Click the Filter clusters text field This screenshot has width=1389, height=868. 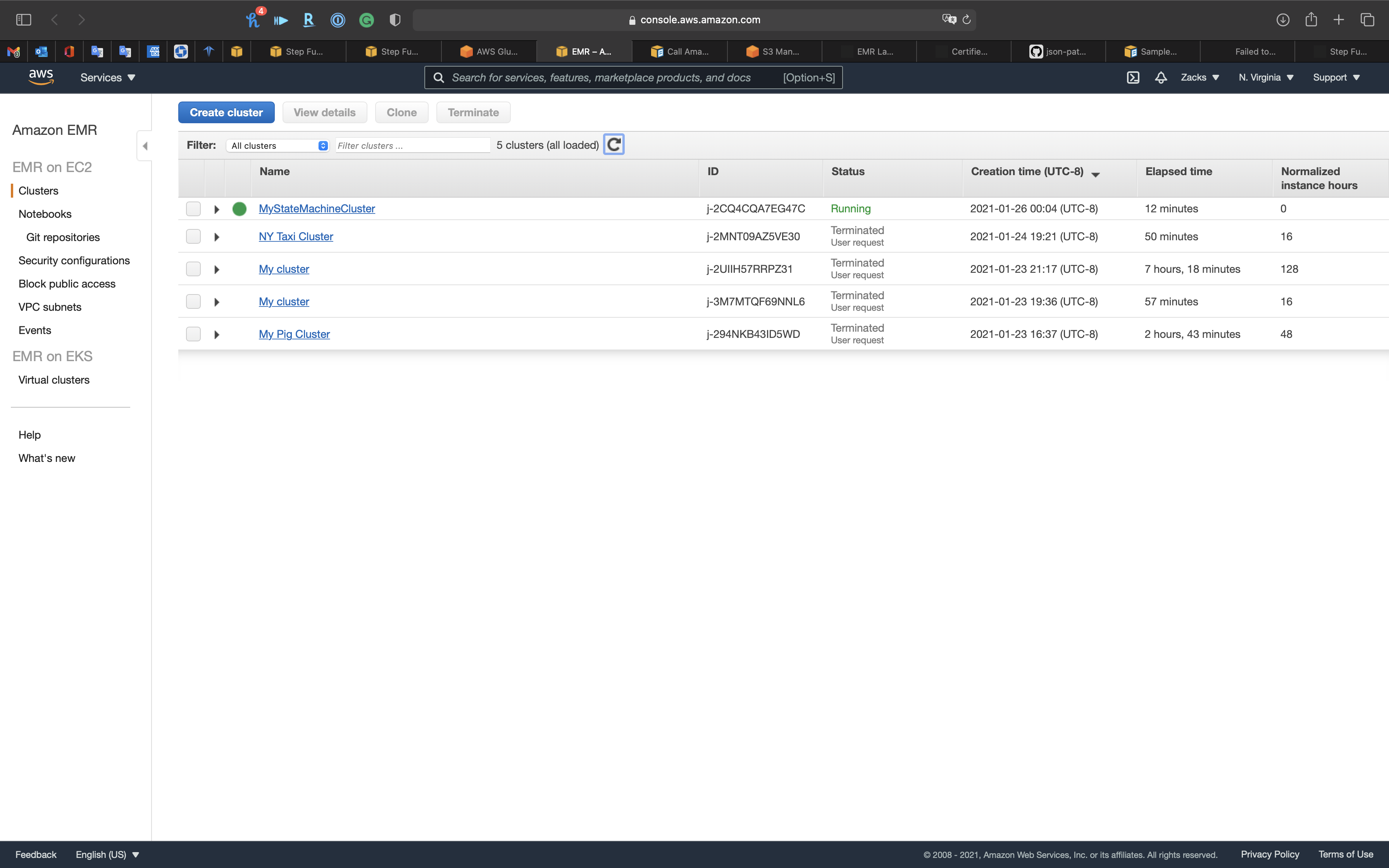(412, 146)
